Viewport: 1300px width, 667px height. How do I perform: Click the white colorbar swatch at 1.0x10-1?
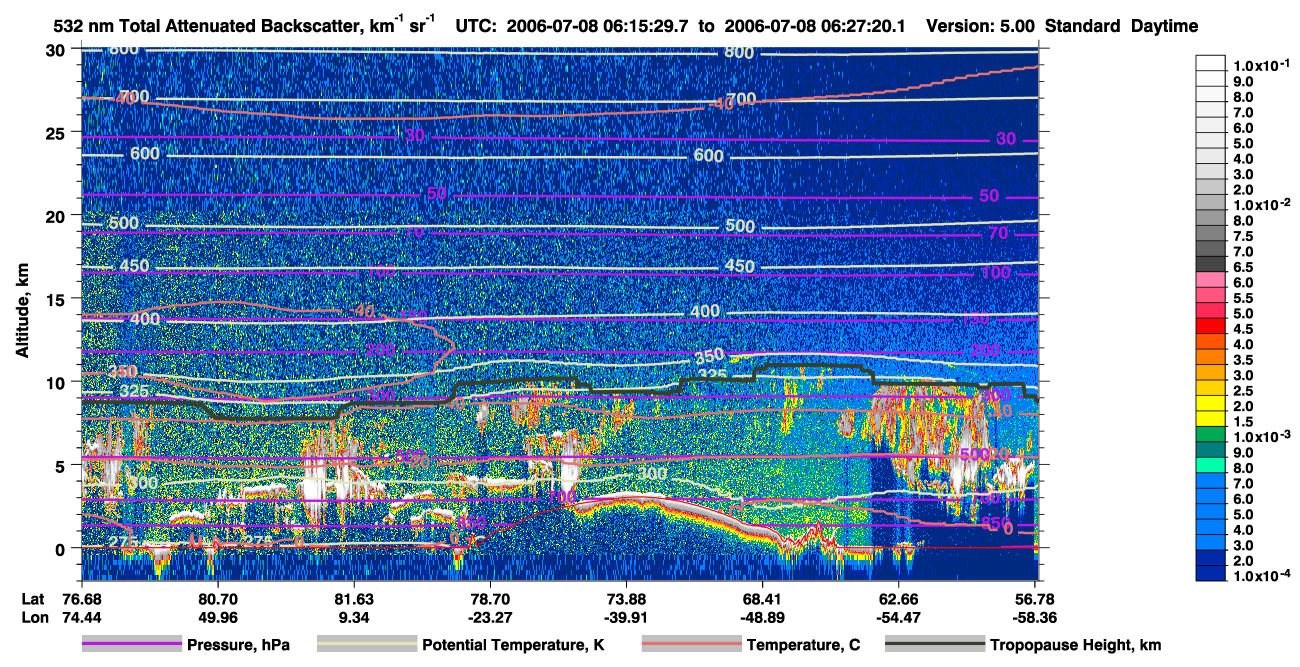[1213, 62]
